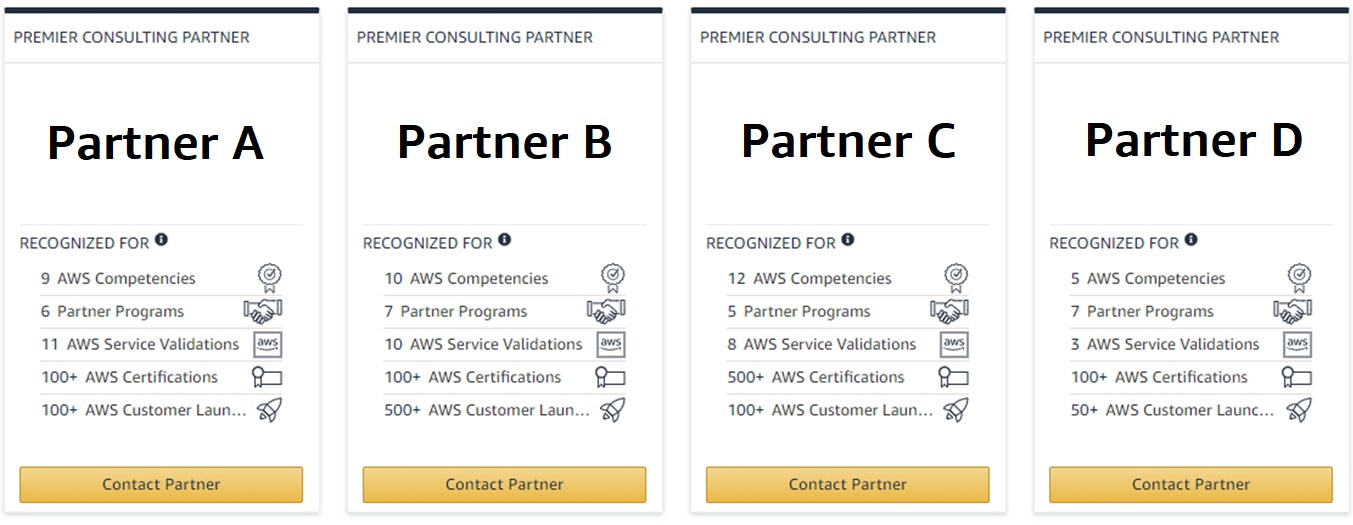The width and height of the screenshot is (1353, 525).
Task: Open the Partner A title
Action: pos(156,143)
